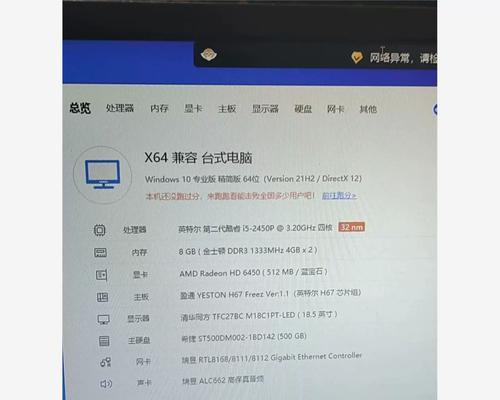
Task: Click the processor chip icon
Action: 99,230
